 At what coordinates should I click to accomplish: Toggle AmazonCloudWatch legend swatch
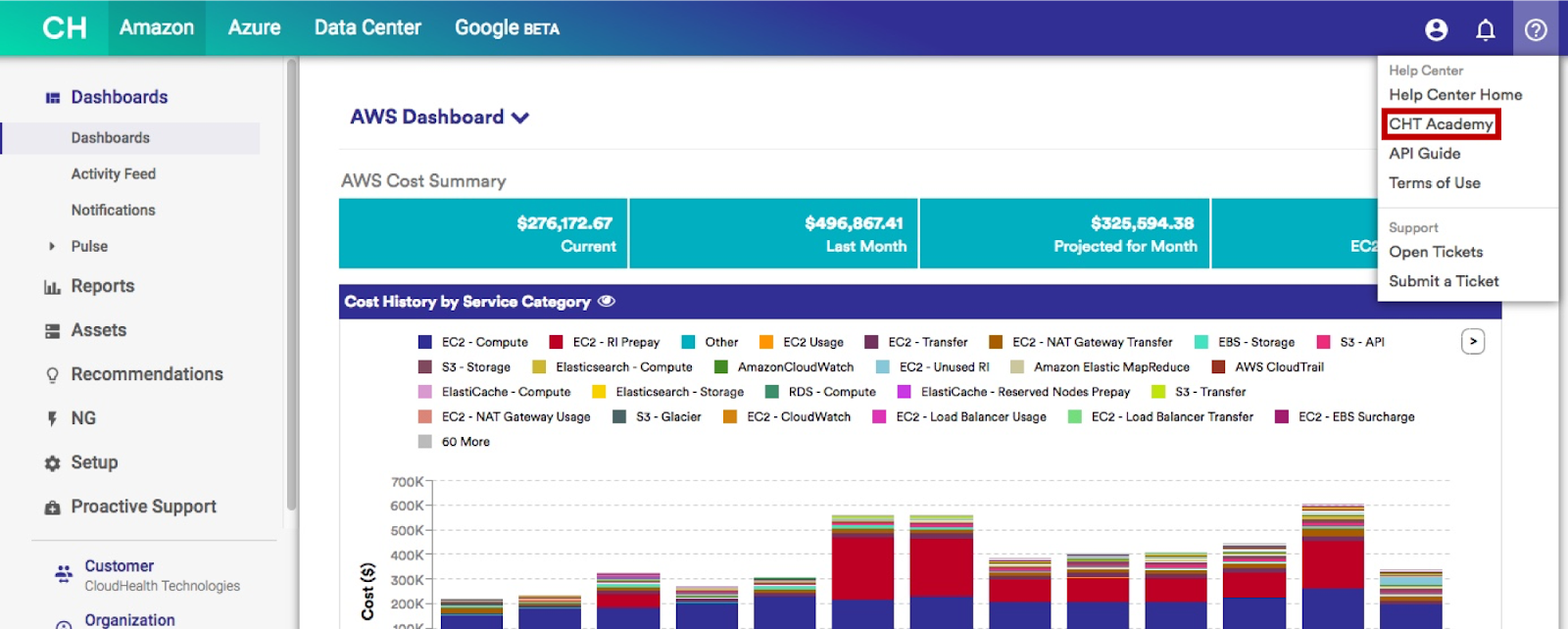721,367
